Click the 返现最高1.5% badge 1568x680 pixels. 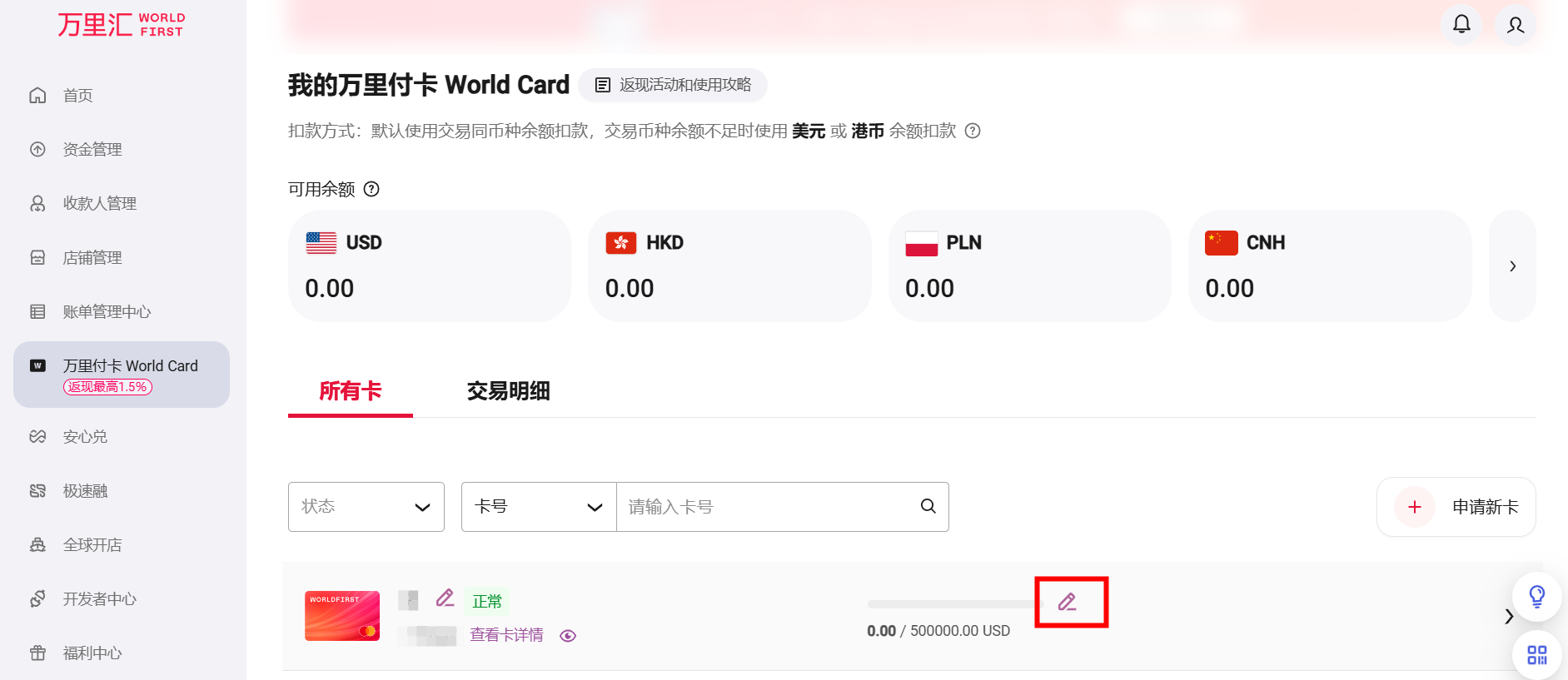[107, 387]
